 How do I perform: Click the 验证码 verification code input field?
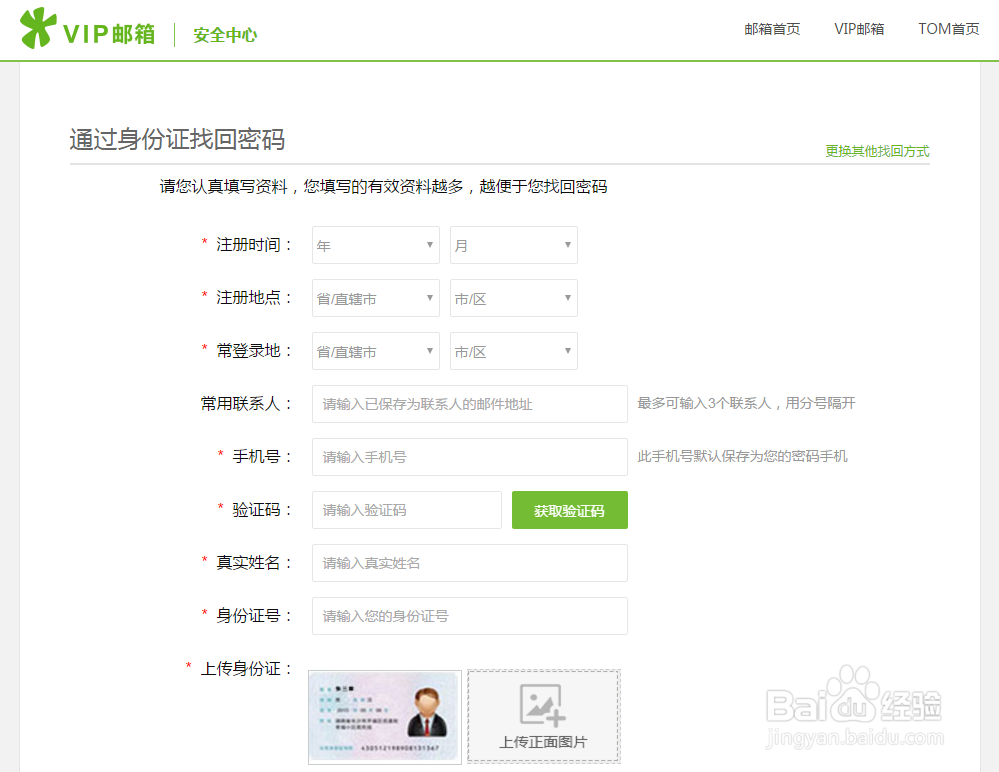pos(406,510)
